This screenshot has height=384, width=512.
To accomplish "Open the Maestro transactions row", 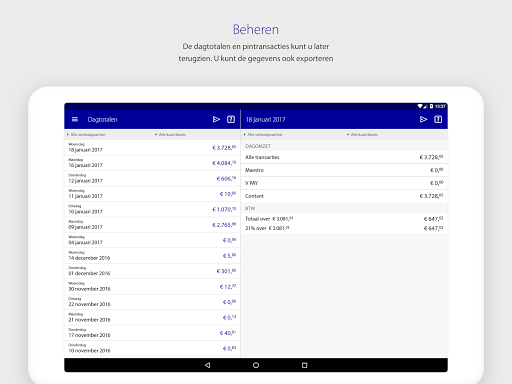I will (x=344, y=170).
